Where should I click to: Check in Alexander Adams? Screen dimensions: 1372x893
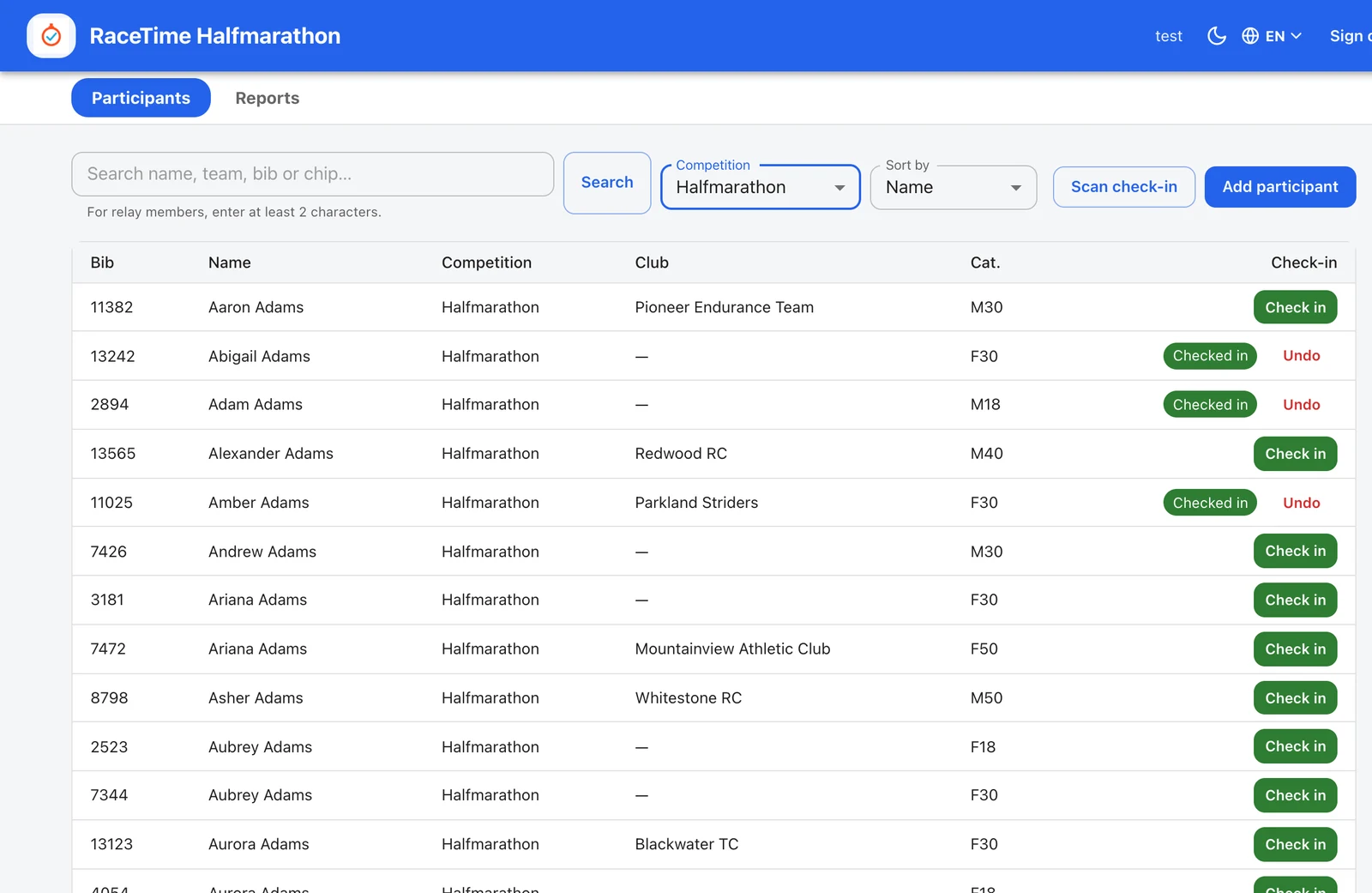click(x=1295, y=454)
